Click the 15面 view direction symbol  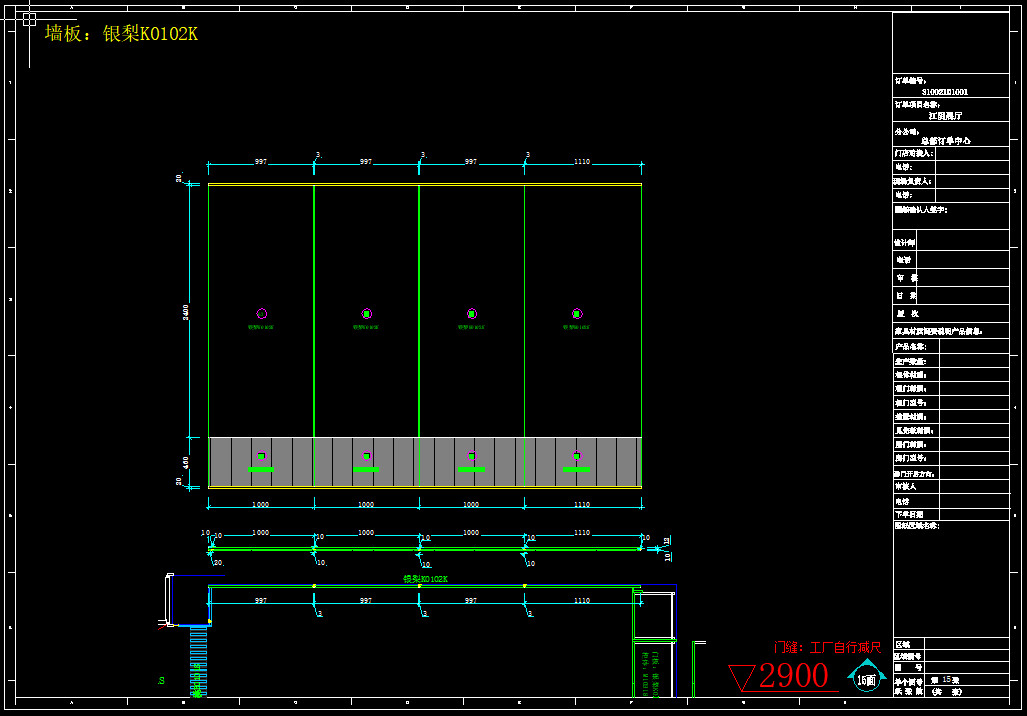pos(866,679)
